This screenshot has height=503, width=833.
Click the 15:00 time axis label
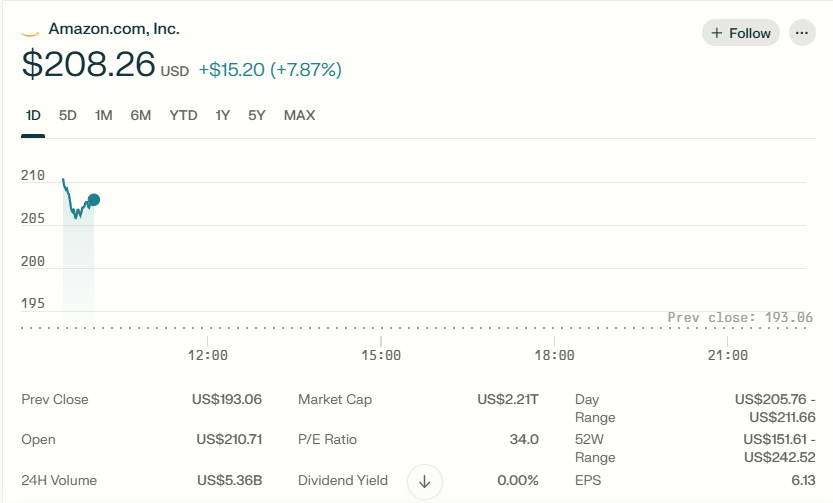(381, 355)
